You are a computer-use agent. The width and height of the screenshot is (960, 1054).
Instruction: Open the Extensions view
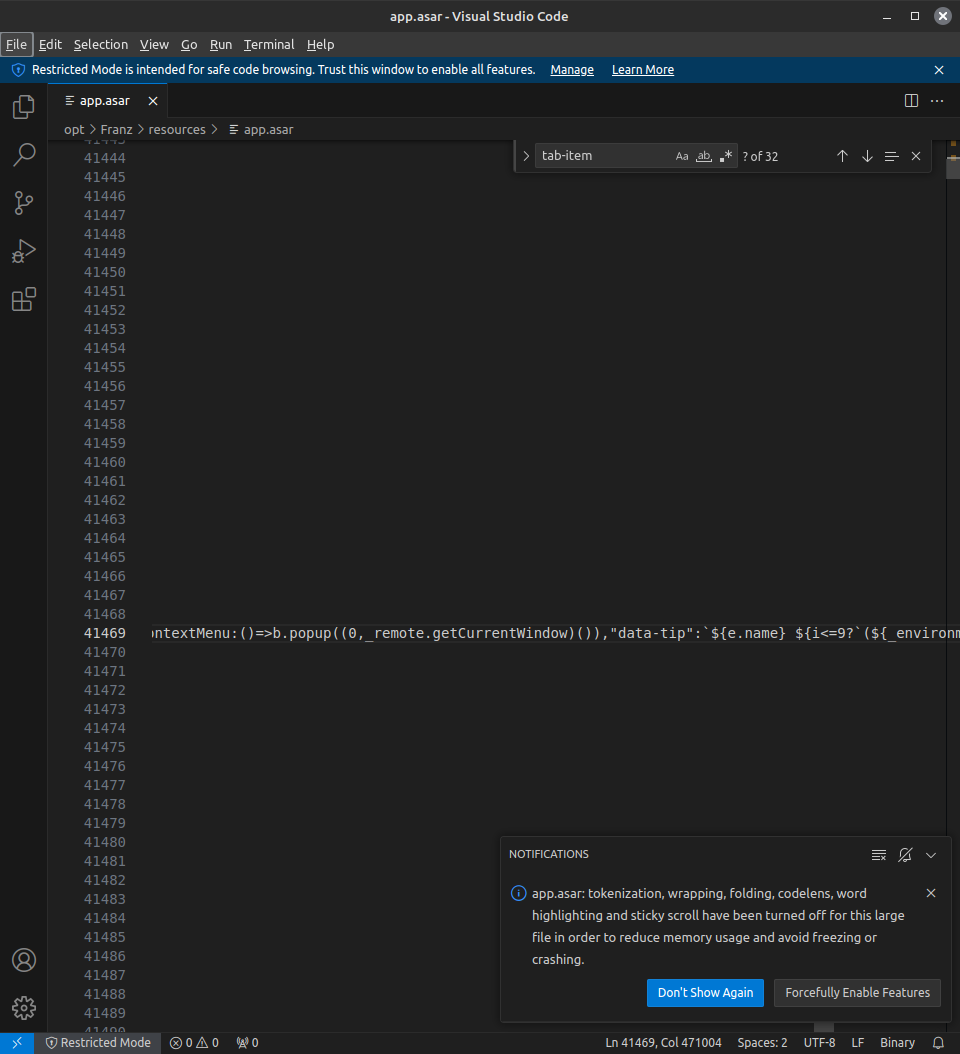click(x=24, y=300)
